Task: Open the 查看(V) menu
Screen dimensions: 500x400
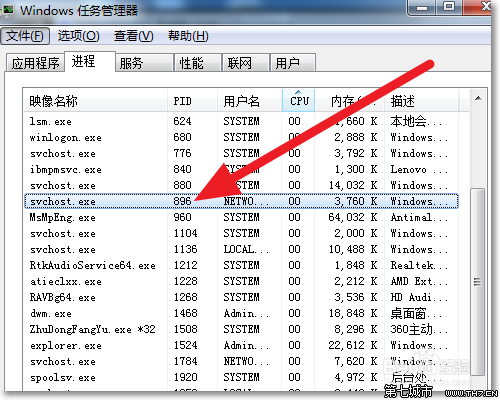Action: click(x=134, y=36)
